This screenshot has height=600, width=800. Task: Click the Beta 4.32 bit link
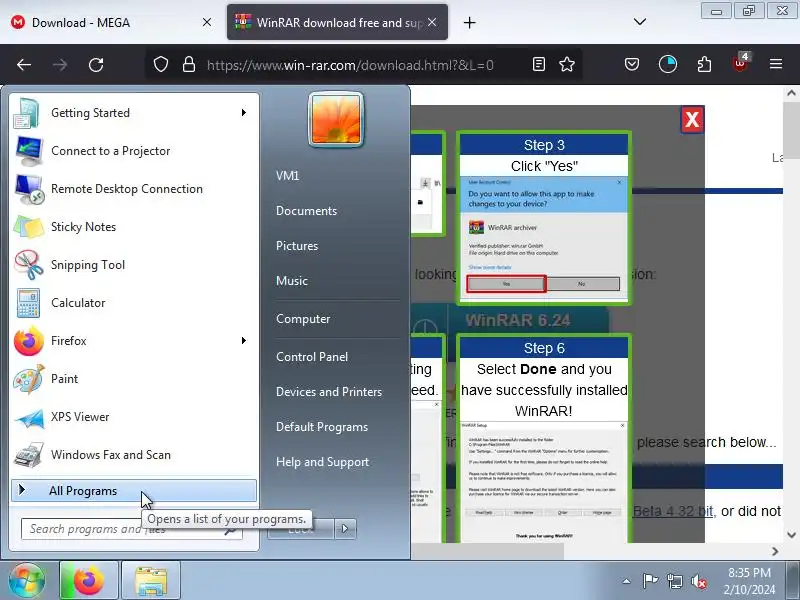coord(673,511)
